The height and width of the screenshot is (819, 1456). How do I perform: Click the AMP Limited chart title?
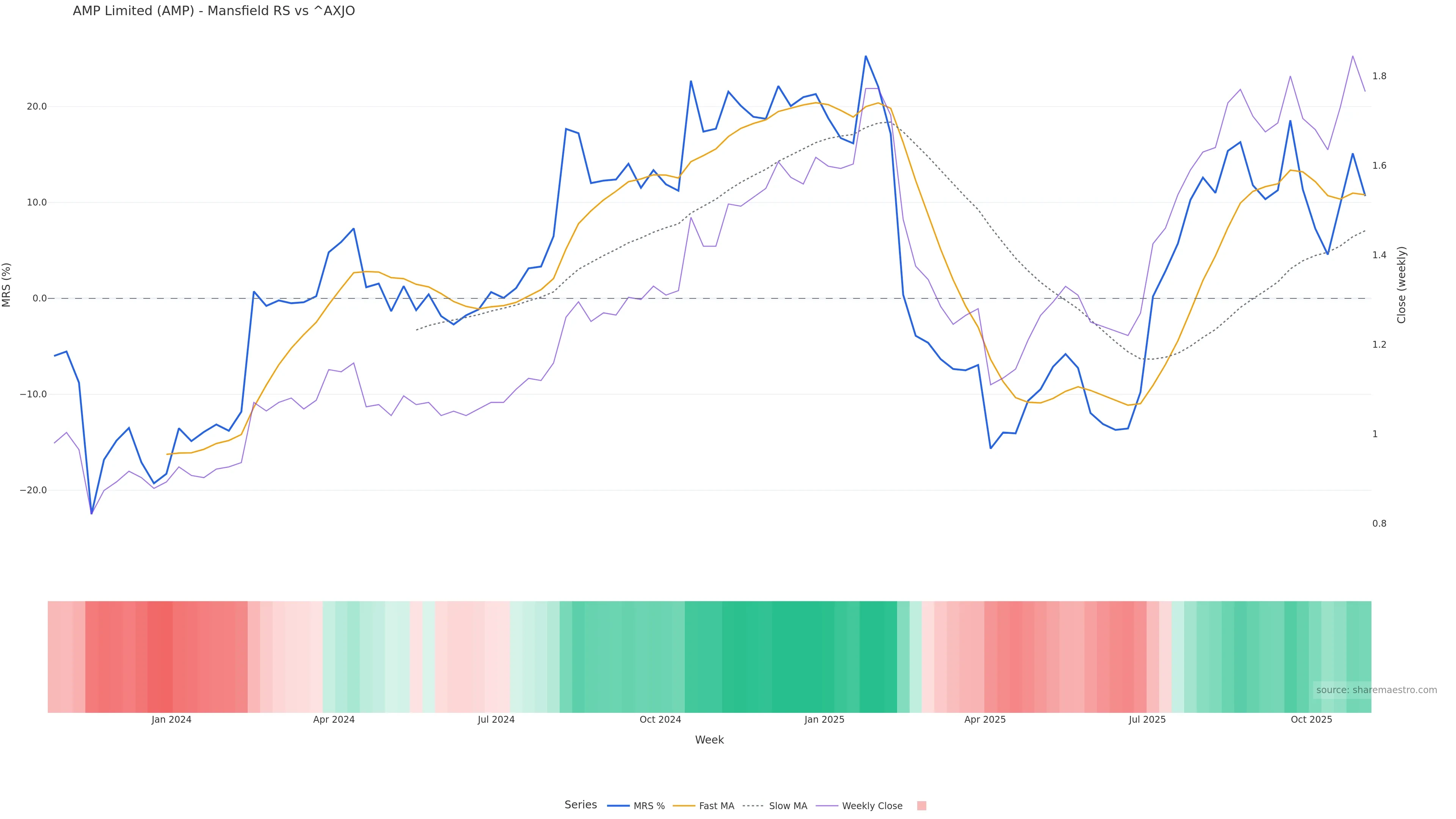coord(213,11)
